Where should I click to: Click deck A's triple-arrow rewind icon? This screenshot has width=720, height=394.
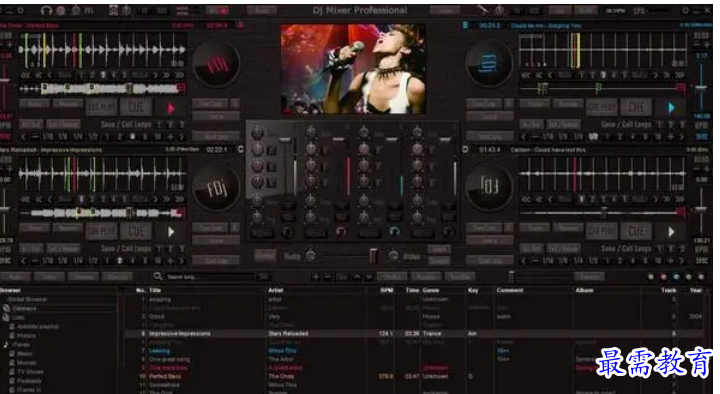(26, 75)
